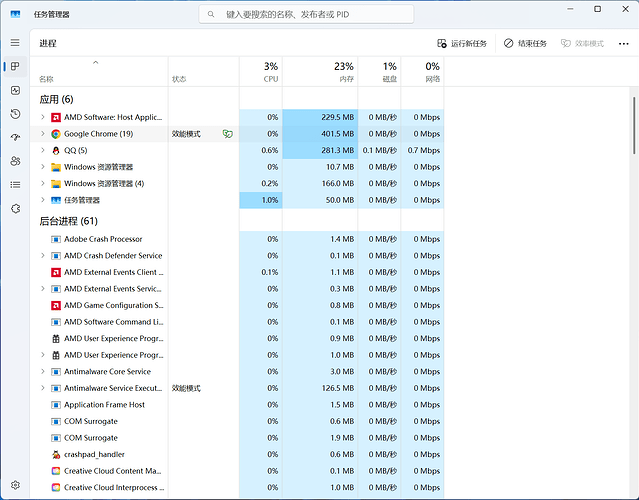Select the crashpad_handler process row
The height and width of the screenshot is (500, 639).
coord(100,454)
